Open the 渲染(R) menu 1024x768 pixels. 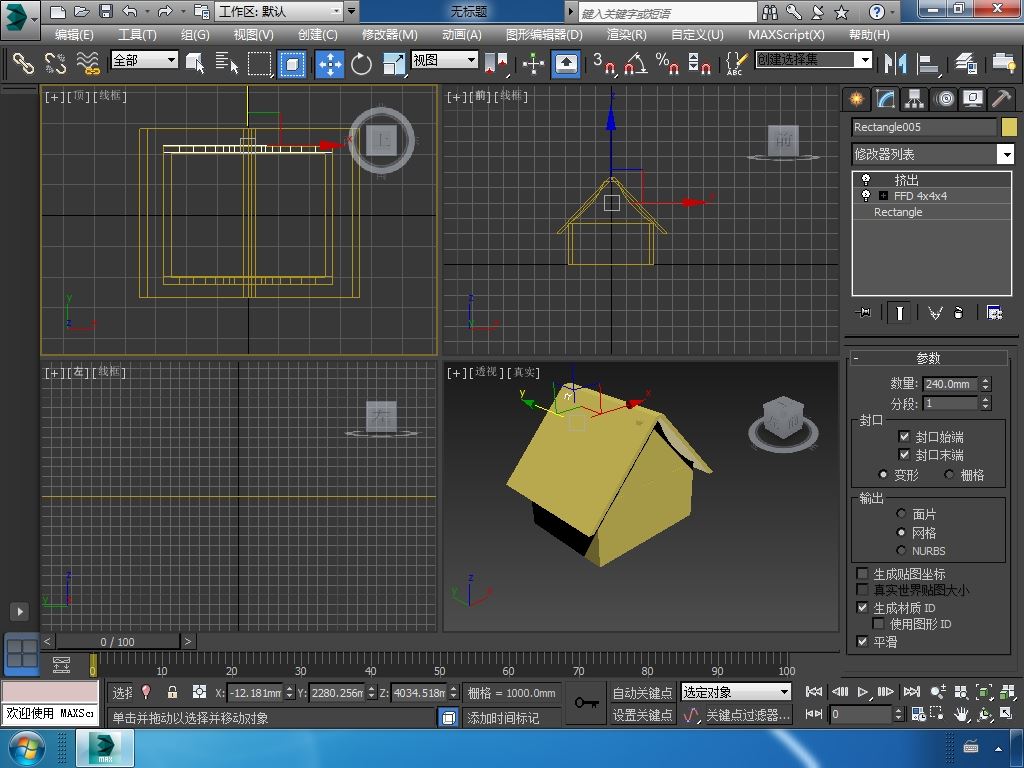[626, 34]
